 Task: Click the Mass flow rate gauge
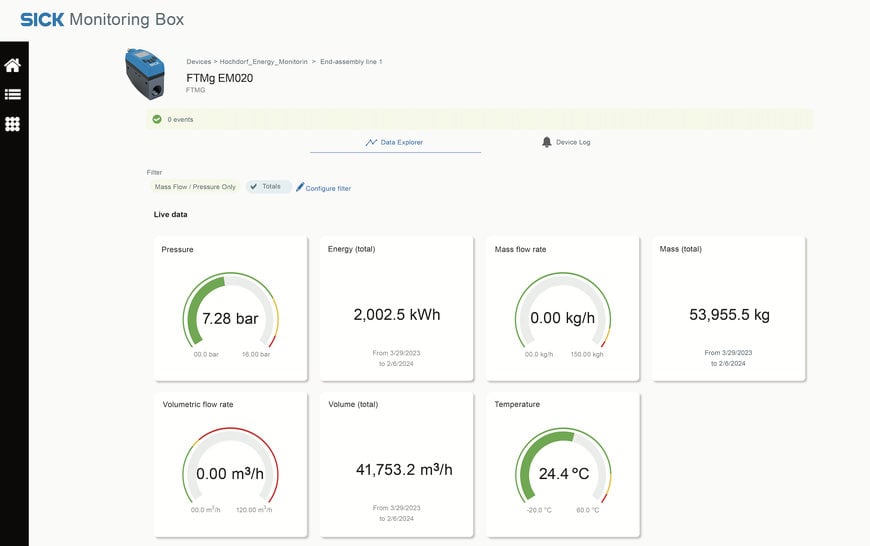563,311
